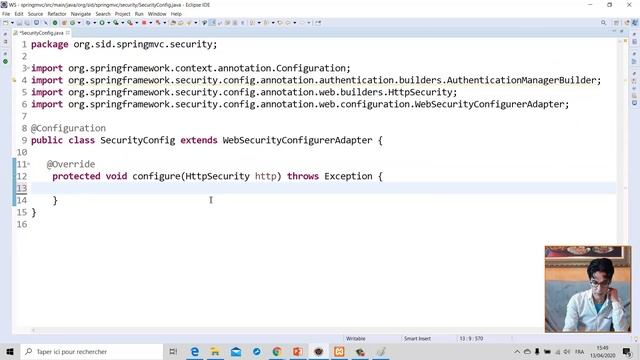The image size is (640, 360).
Task: Open the Task List icon in right trim
Action: click(x=635, y=42)
